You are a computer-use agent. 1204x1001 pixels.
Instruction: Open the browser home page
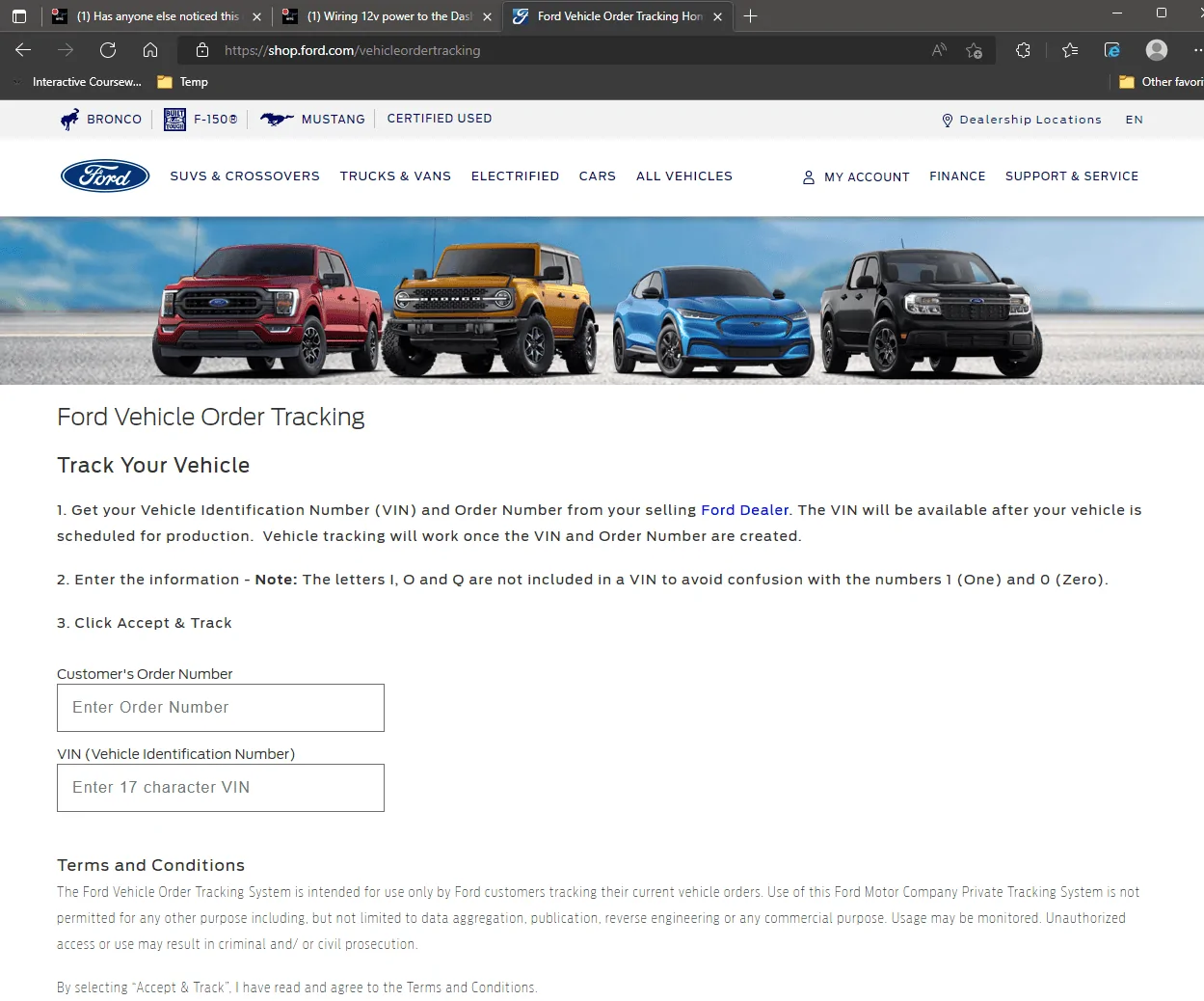pos(150,50)
